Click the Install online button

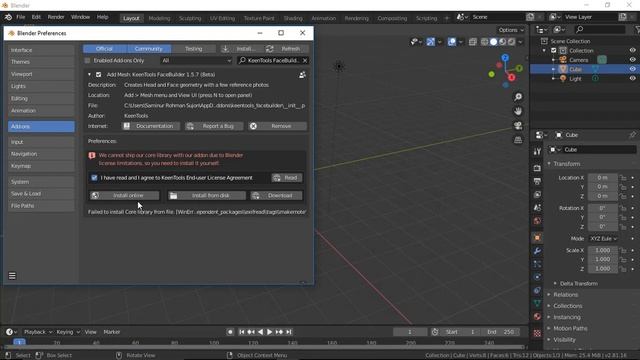[x=124, y=196]
